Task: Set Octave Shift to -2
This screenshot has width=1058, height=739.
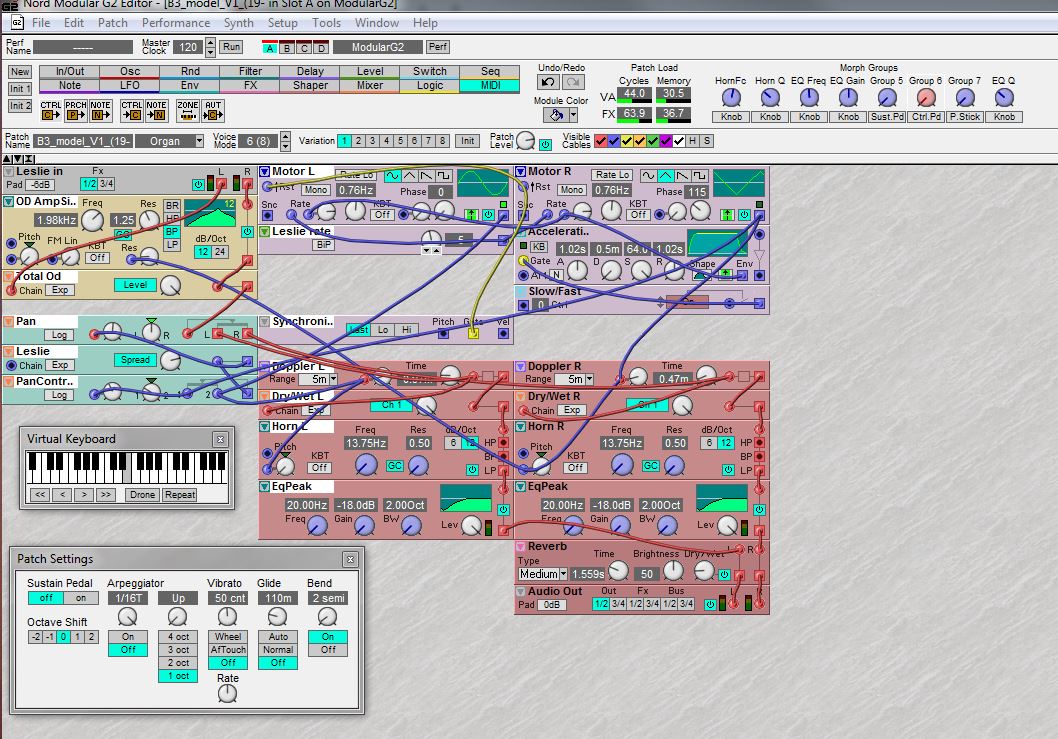Action: tap(35, 636)
